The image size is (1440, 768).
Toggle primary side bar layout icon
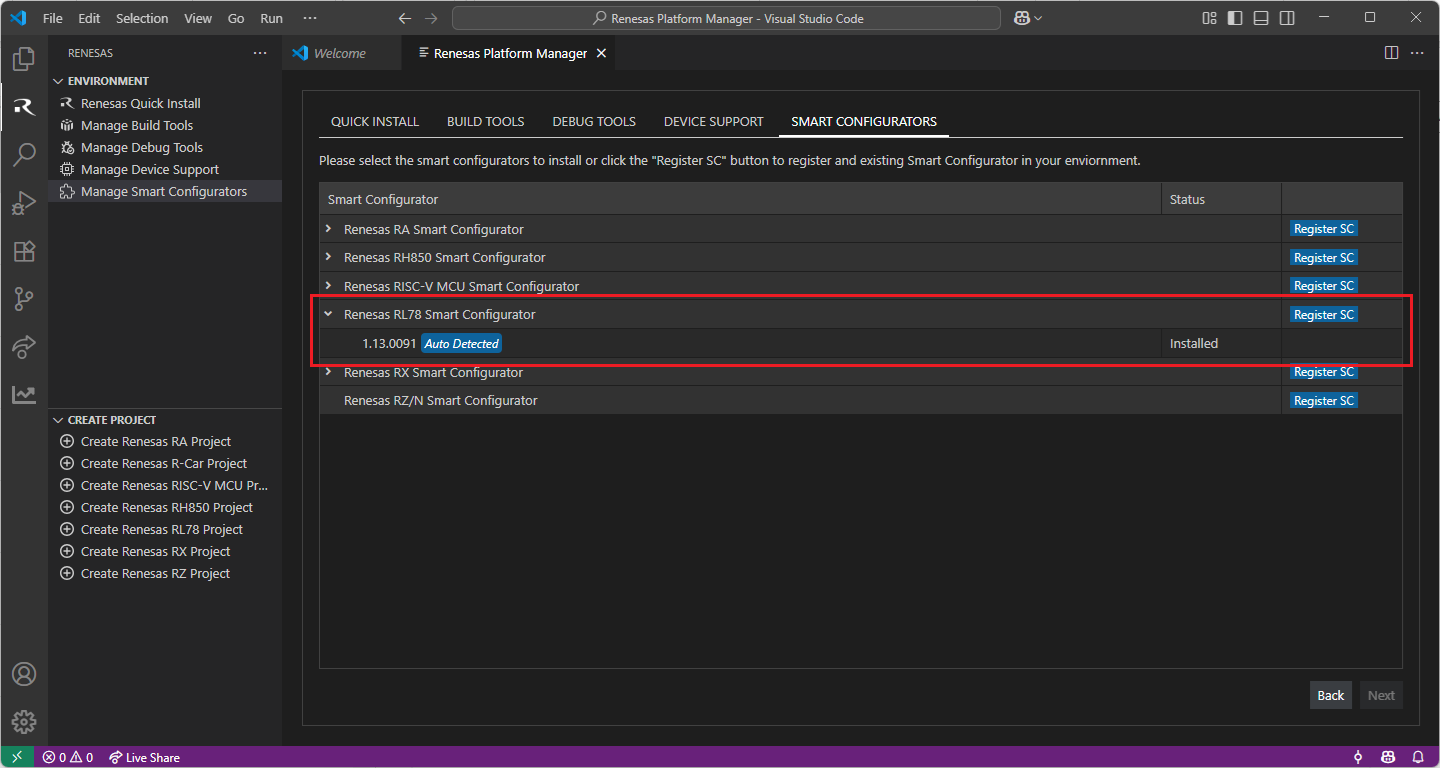[1235, 18]
